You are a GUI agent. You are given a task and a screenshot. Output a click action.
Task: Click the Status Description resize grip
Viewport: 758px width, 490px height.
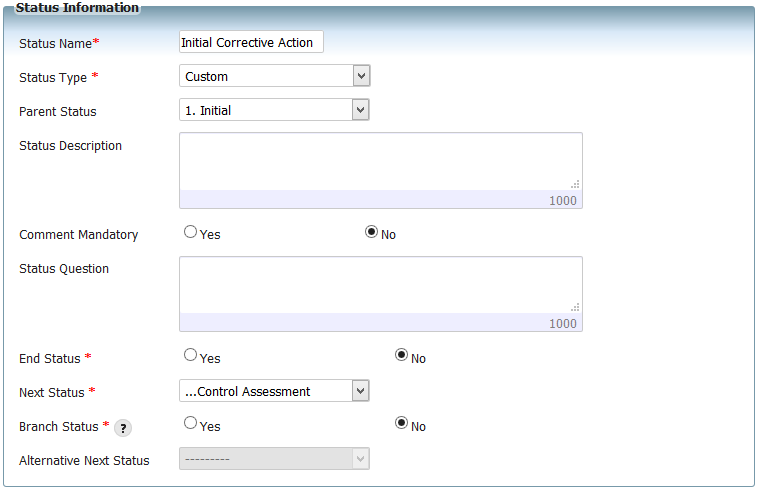(575, 184)
